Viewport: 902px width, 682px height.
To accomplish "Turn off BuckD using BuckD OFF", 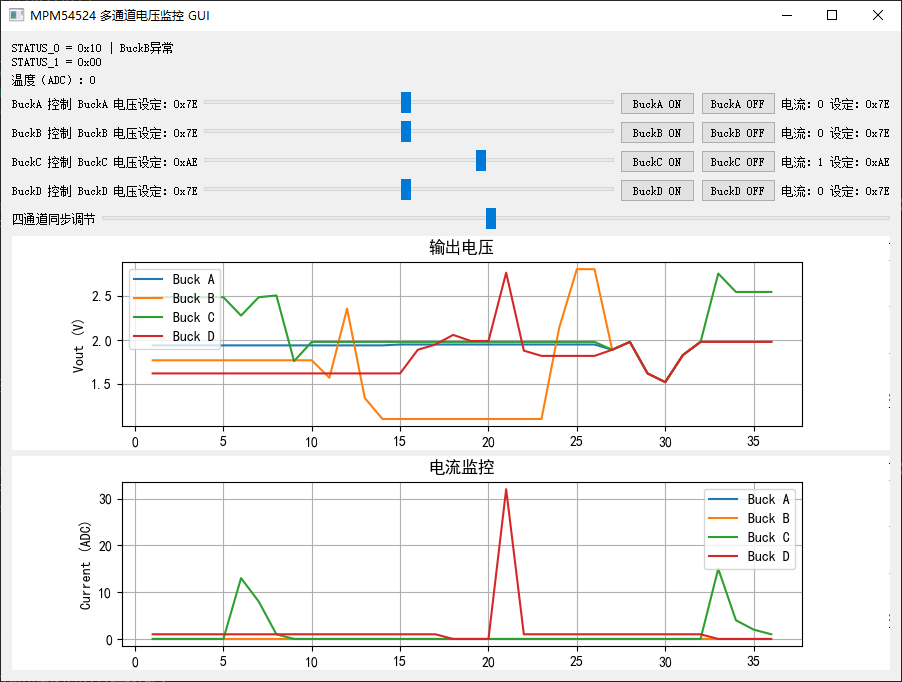I will tap(738, 190).
